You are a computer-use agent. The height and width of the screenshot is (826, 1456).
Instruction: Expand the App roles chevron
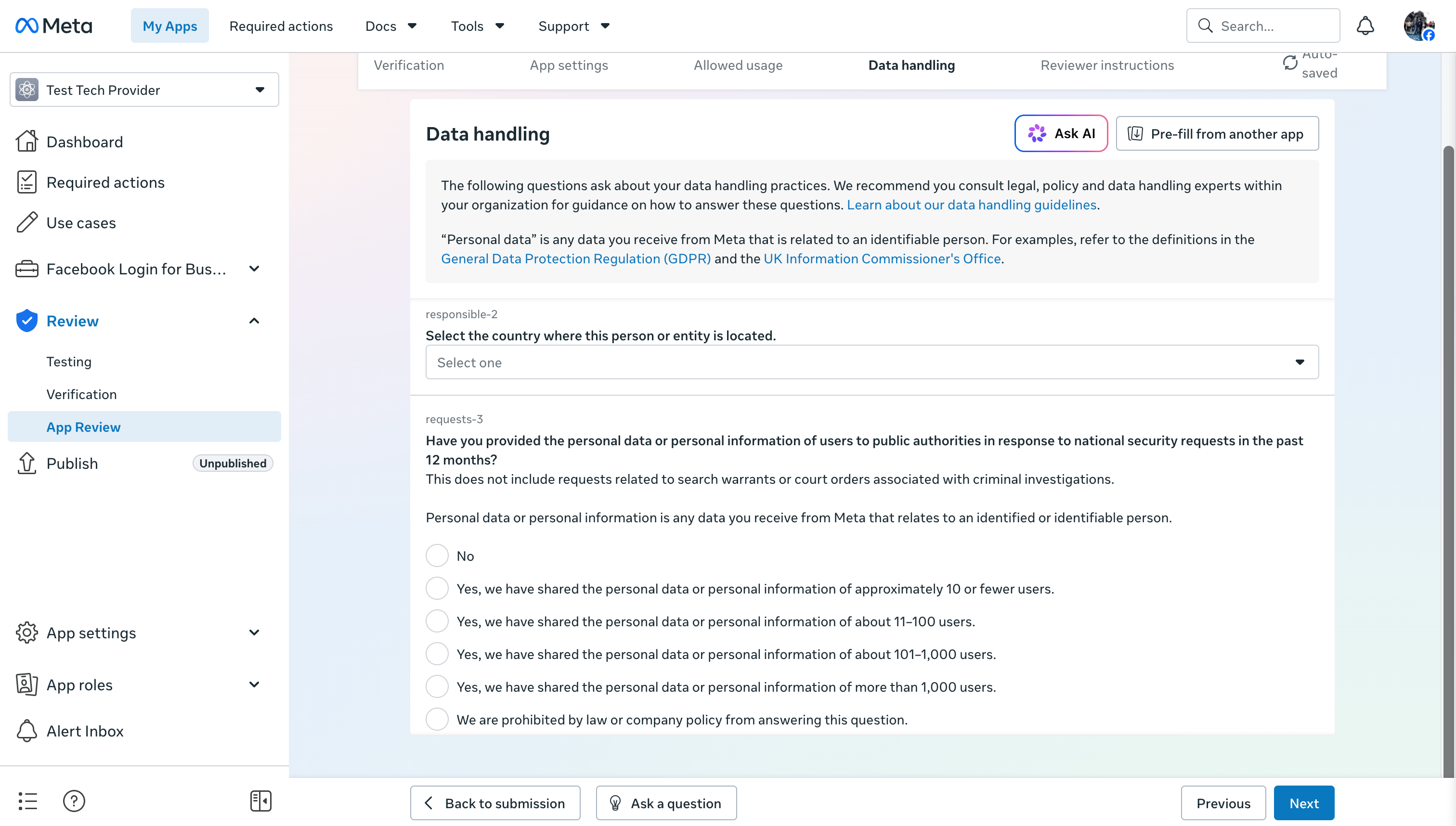254,684
